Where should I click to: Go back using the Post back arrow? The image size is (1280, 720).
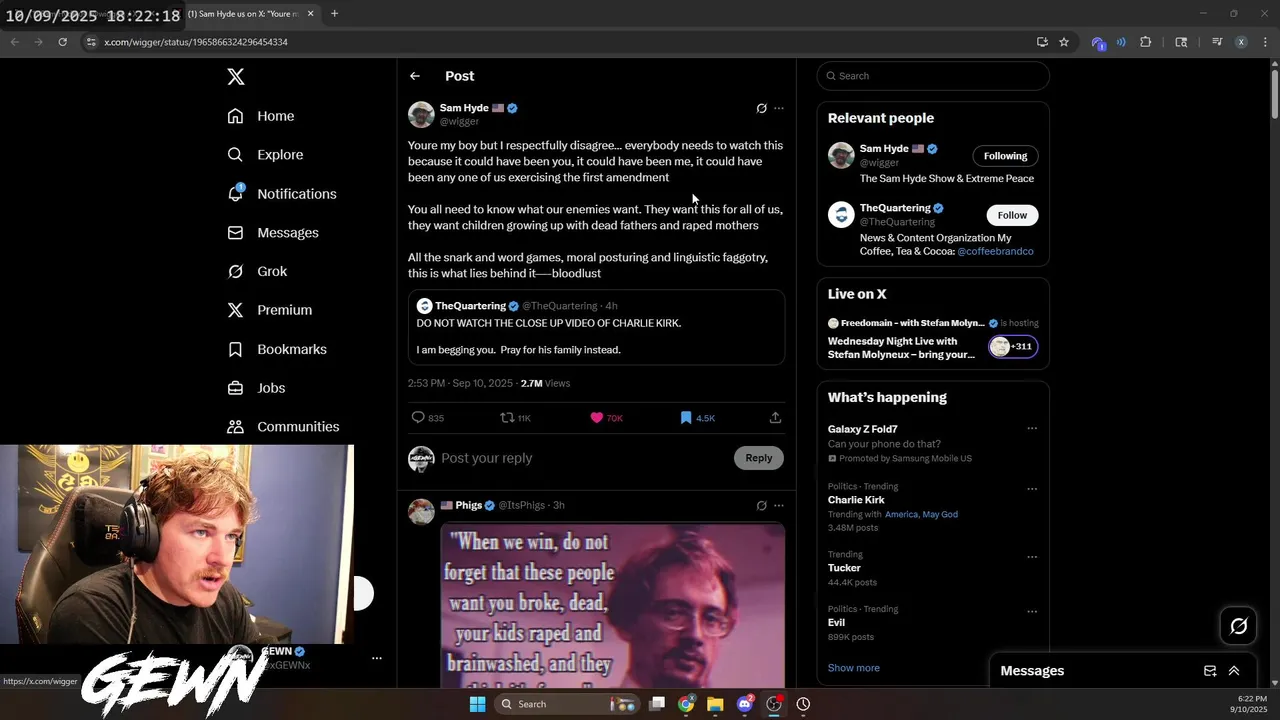[x=415, y=76]
